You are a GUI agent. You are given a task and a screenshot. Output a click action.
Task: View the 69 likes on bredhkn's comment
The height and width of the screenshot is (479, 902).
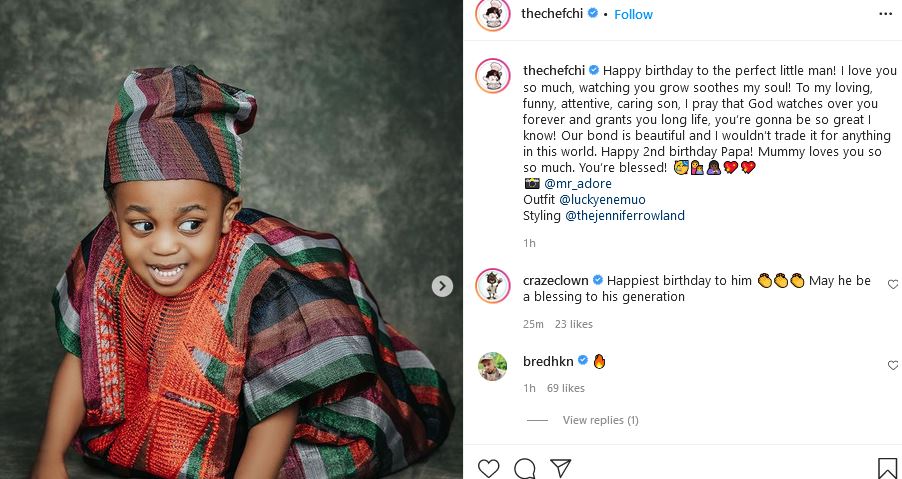[565, 388]
